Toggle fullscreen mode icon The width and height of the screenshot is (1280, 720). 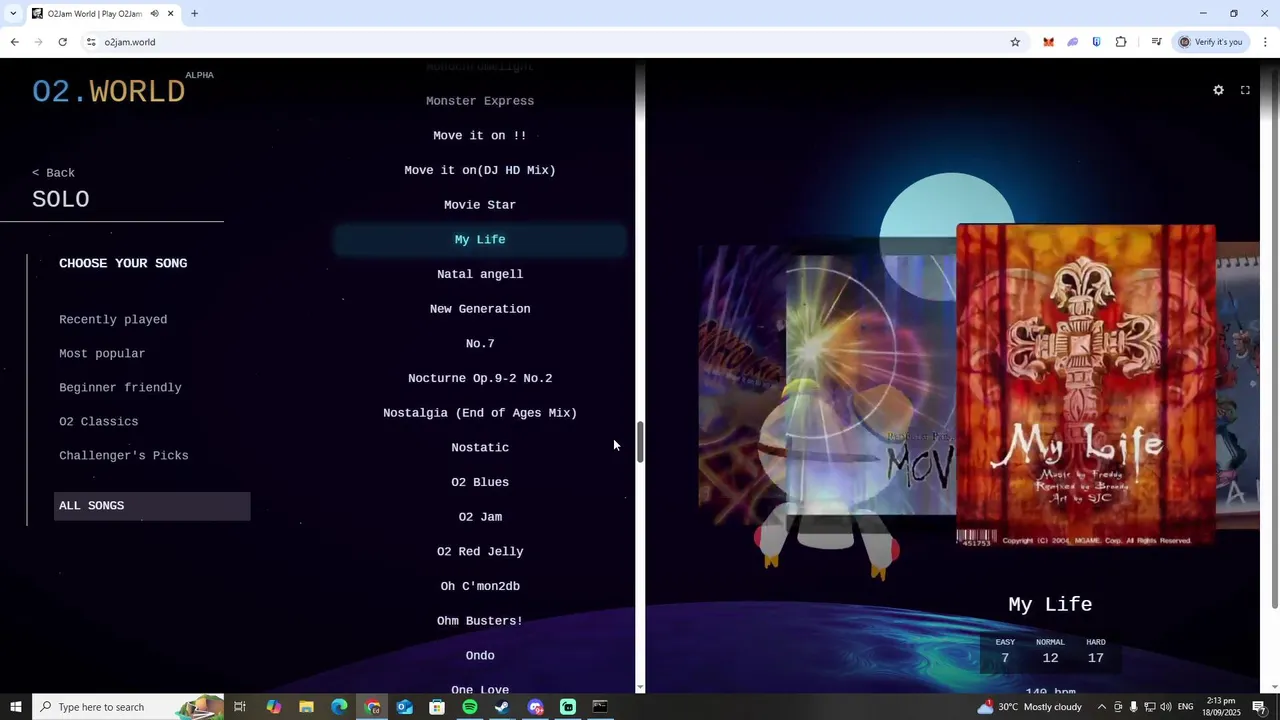click(1245, 90)
